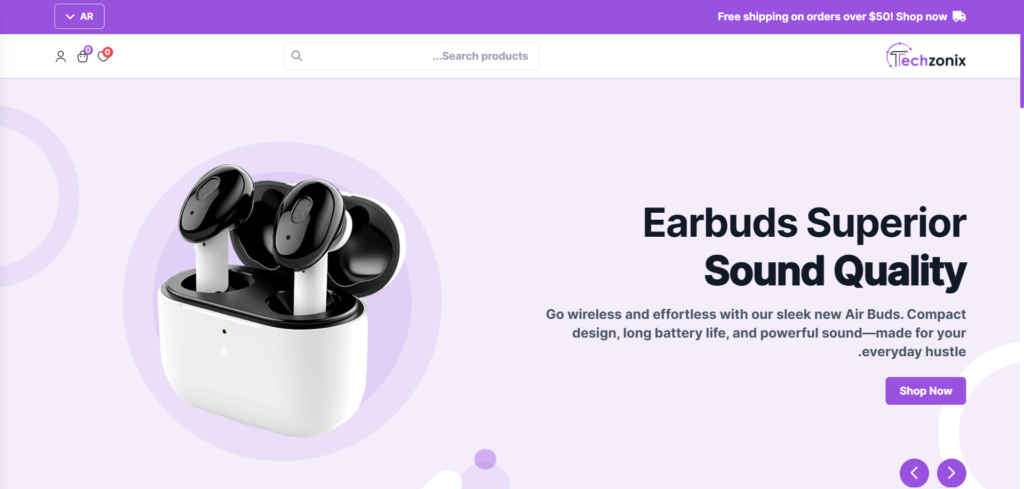The width and height of the screenshot is (1024, 489).
Task: Click the Earbuds Superior Sound Quality heading
Action: (804, 247)
